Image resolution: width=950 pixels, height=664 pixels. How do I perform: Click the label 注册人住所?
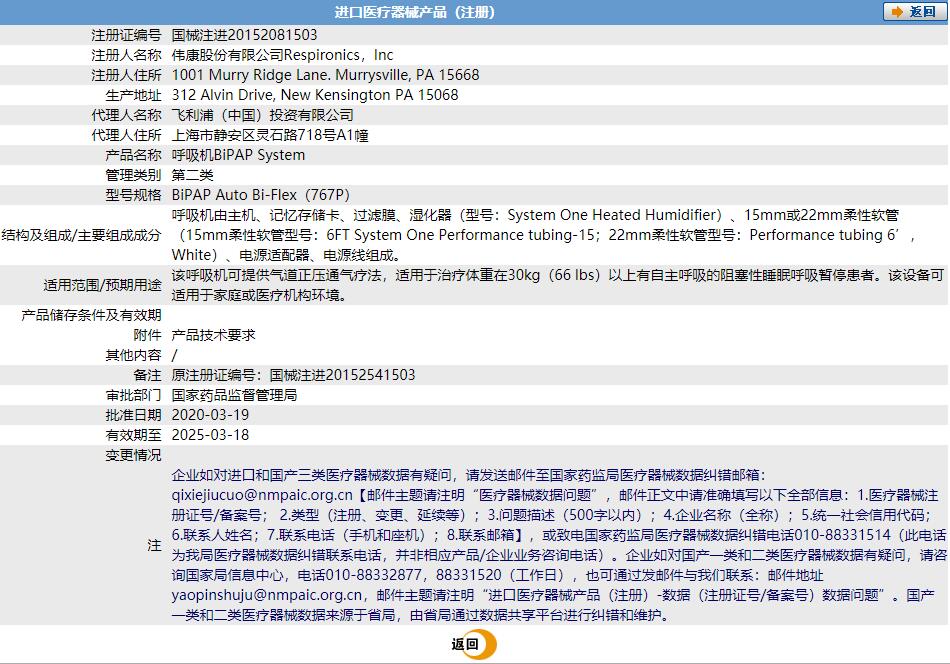[126, 75]
